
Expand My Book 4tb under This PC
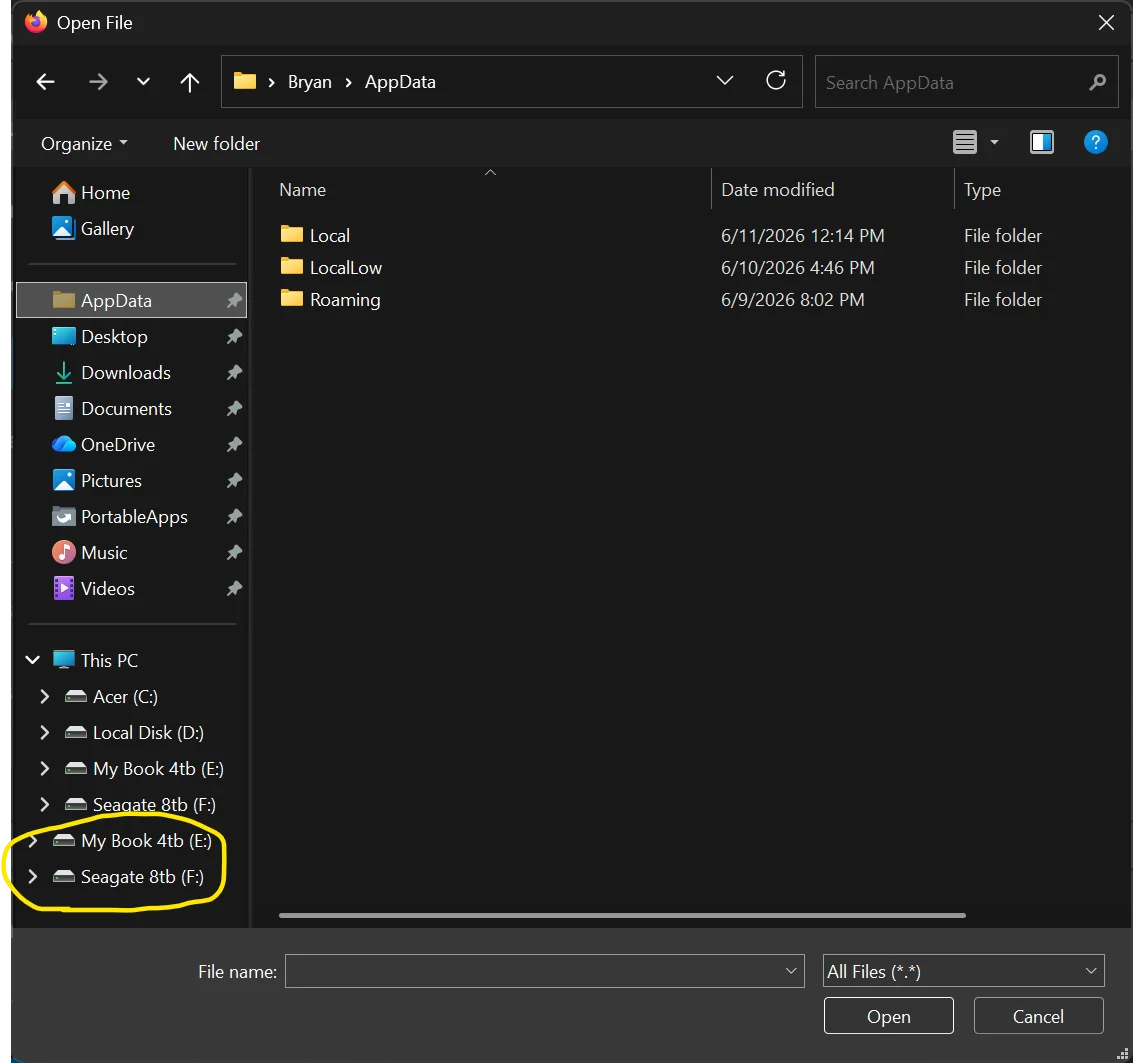tap(45, 769)
